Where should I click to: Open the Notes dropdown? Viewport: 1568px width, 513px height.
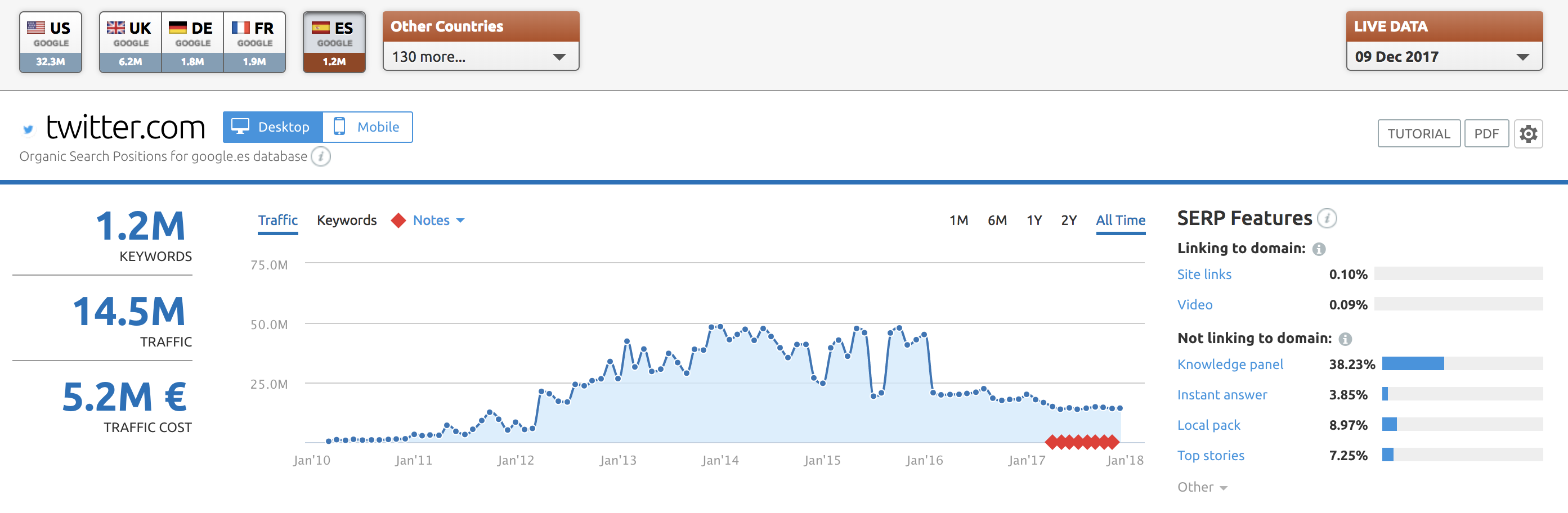tap(438, 220)
